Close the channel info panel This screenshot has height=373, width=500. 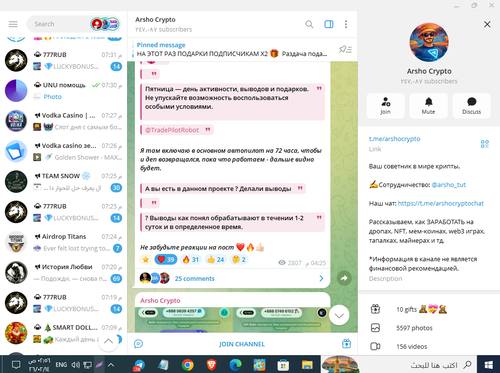tap(487, 24)
